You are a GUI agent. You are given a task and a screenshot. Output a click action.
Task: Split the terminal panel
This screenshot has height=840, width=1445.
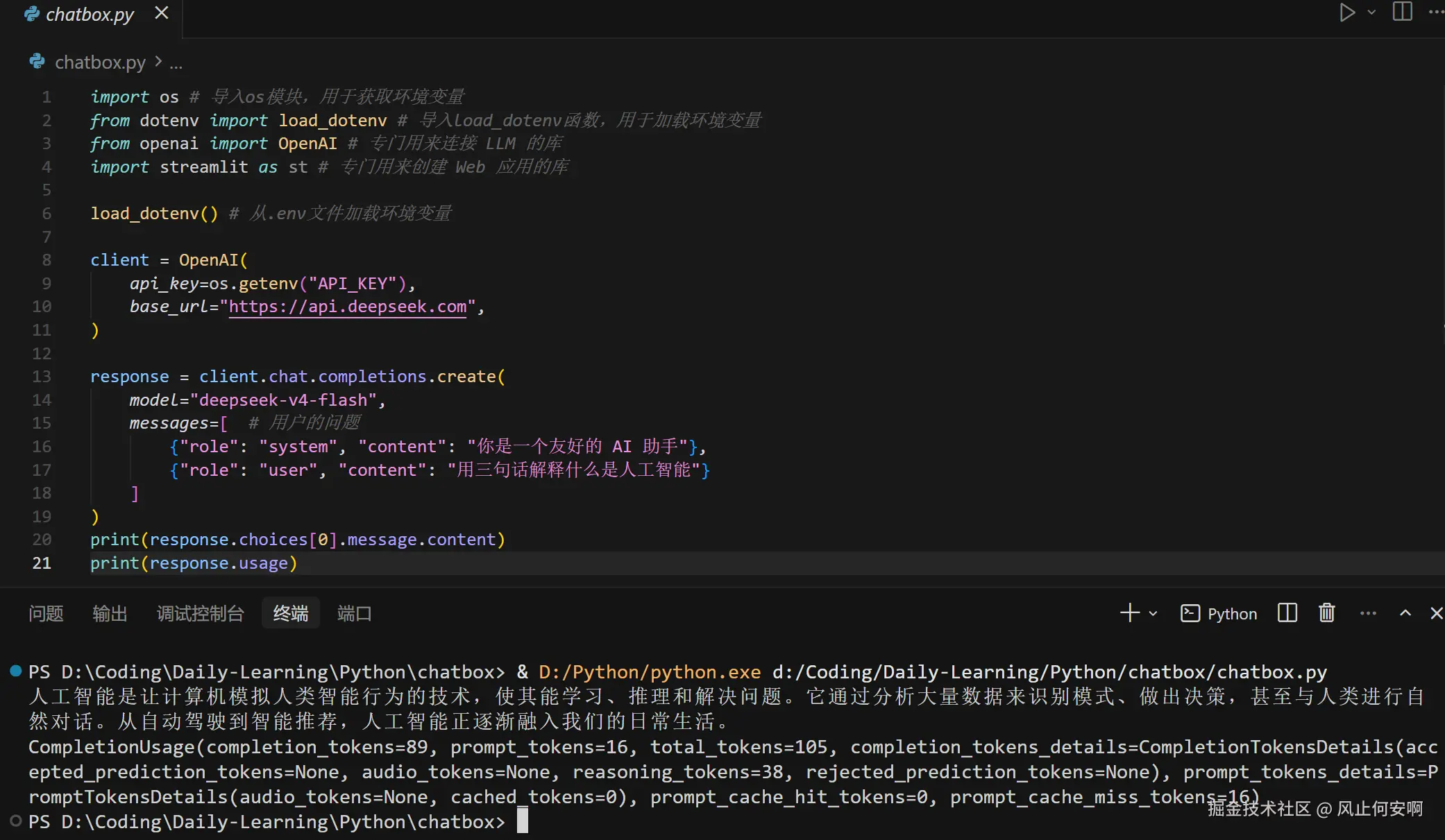1287,613
